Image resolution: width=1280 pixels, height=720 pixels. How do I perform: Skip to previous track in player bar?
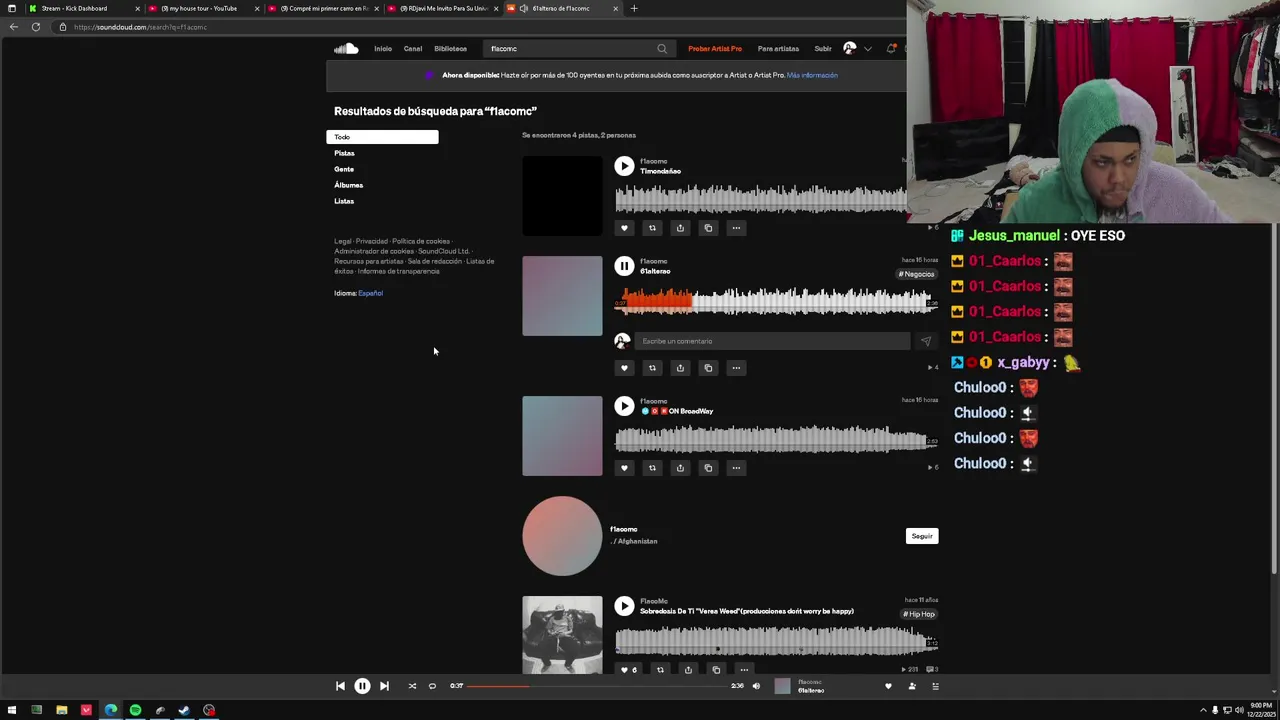click(340, 686)
